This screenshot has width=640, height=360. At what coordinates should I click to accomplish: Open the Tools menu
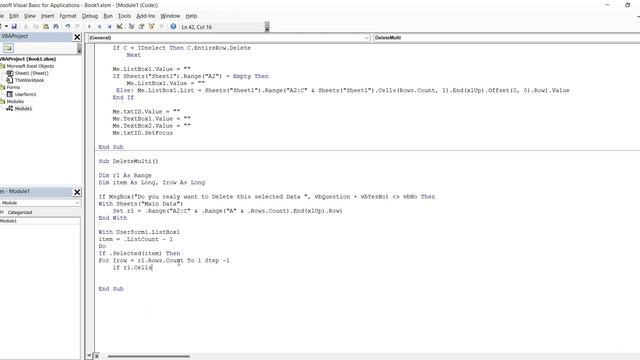[x=124, y=16]
